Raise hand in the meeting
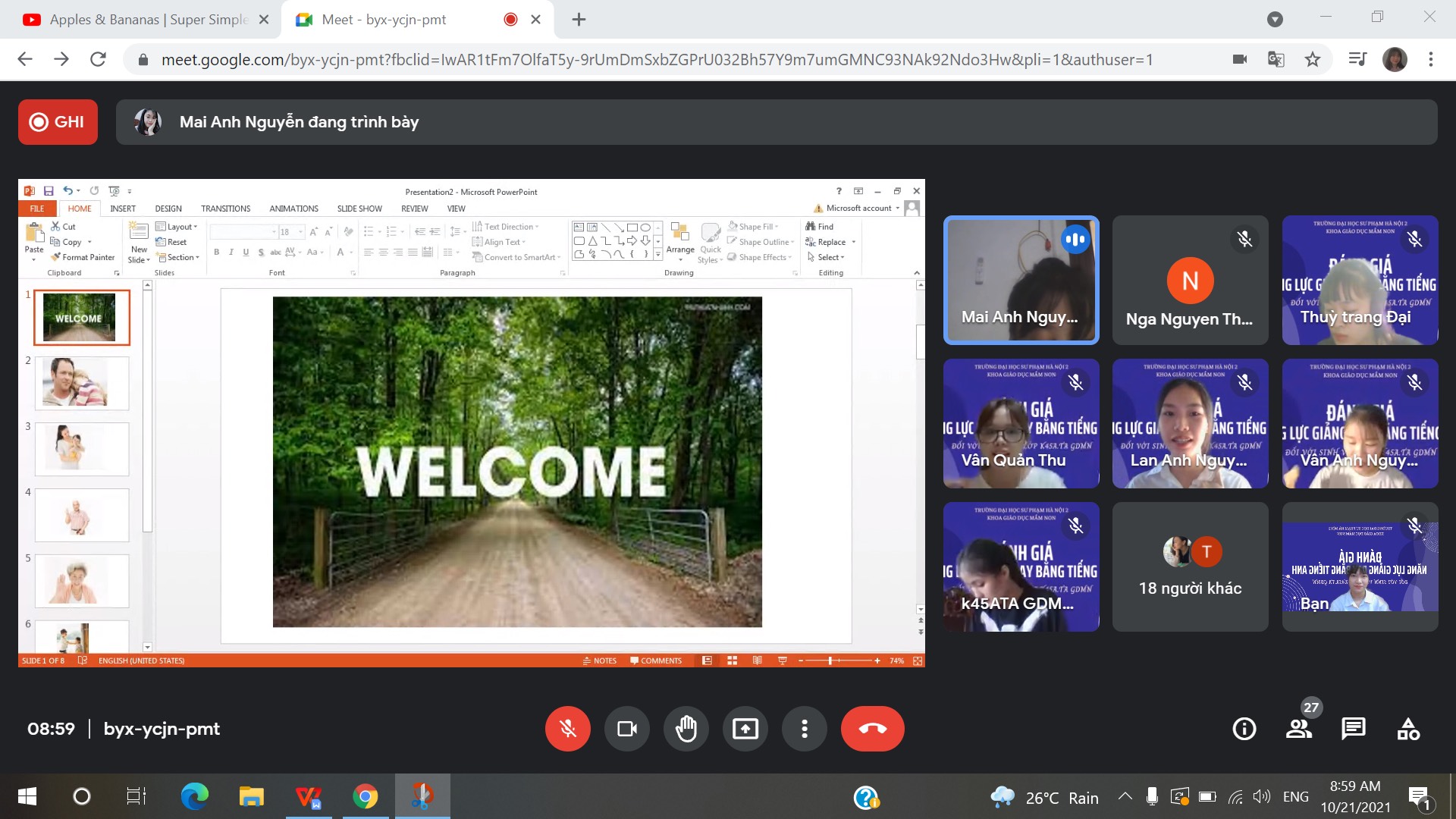Viewport: 1456px width, 819px height. click(x=686, y=729)
